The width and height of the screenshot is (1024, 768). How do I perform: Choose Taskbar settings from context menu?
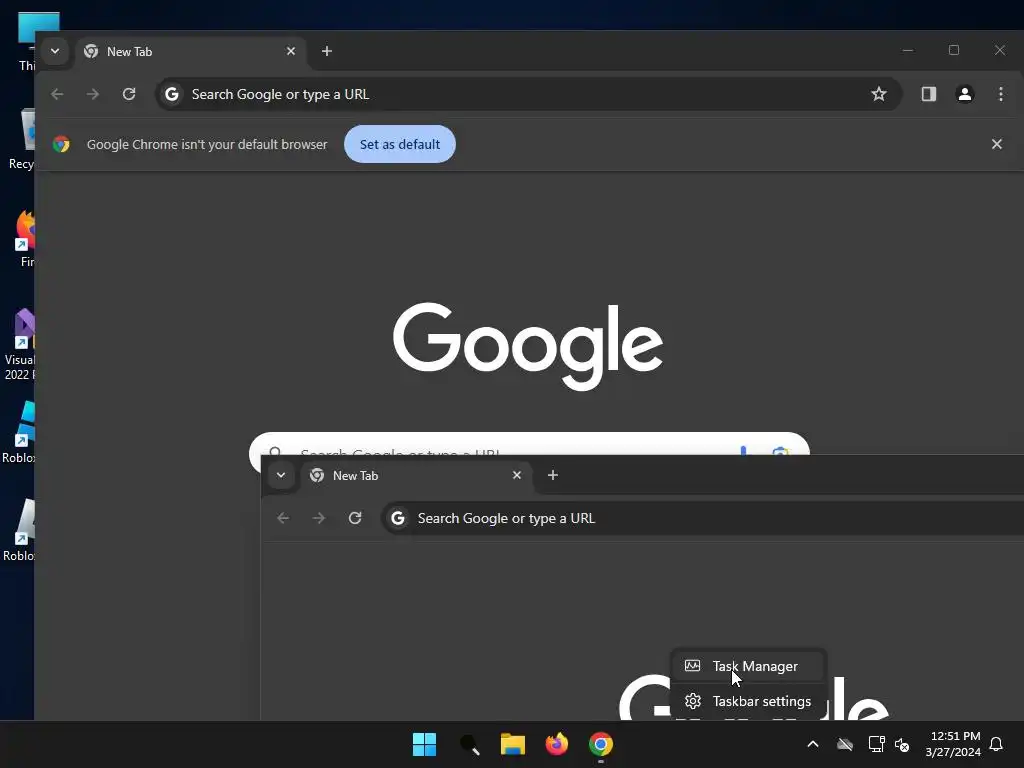coord(749,701)
